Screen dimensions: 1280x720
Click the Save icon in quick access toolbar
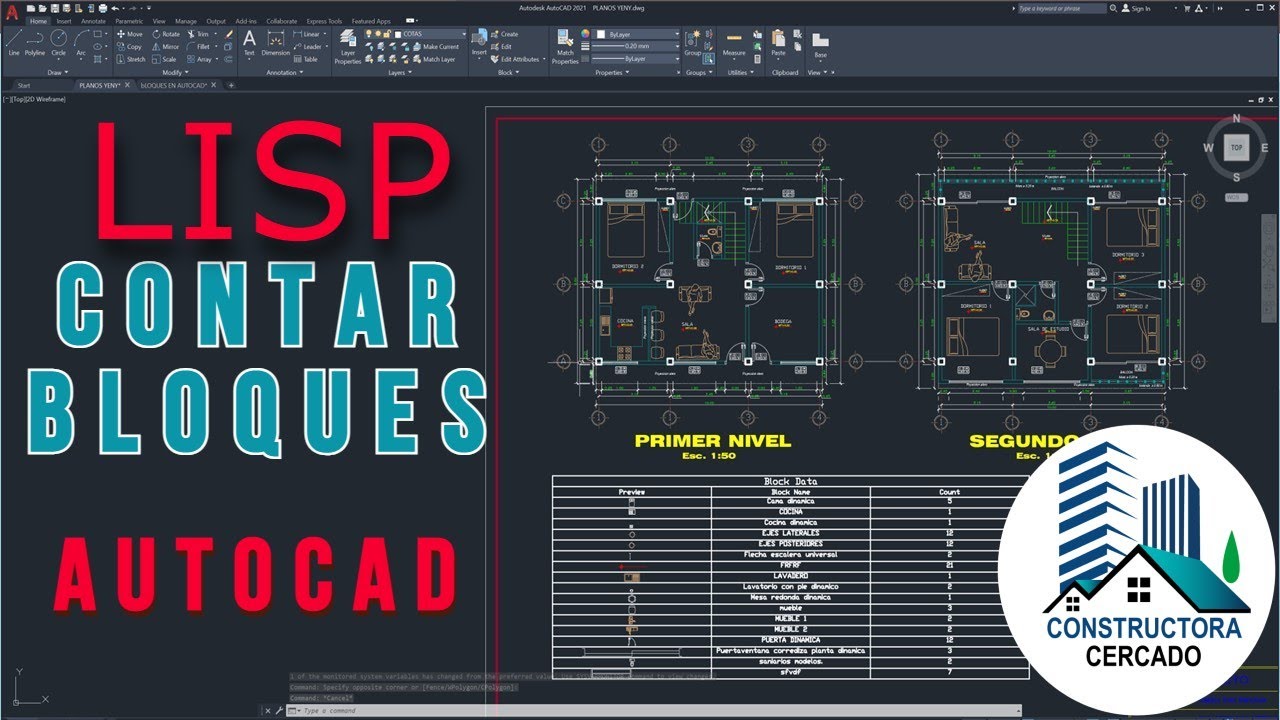(56, 8)
